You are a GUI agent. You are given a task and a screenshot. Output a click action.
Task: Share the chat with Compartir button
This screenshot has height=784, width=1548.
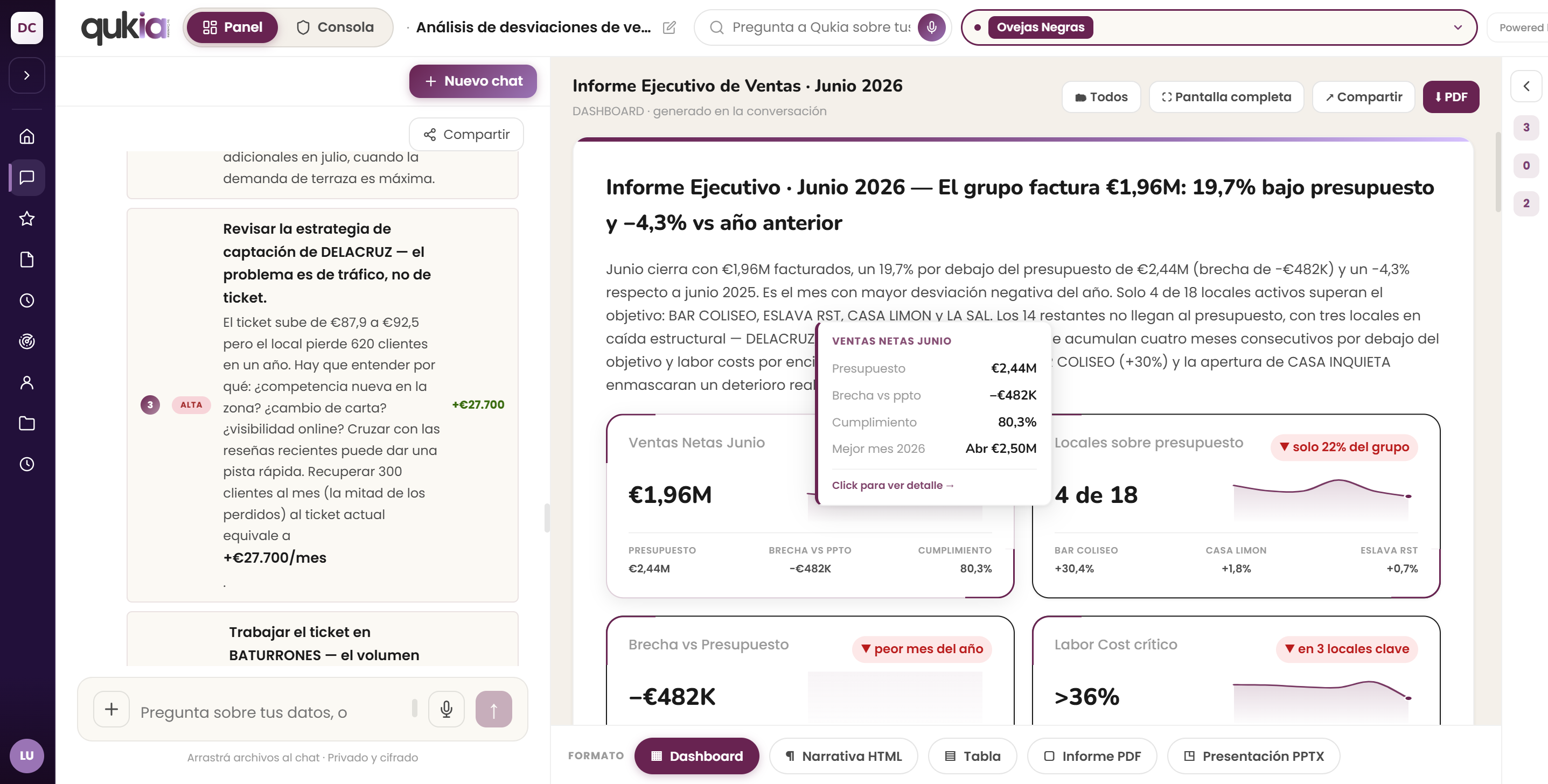click(466, 135)
